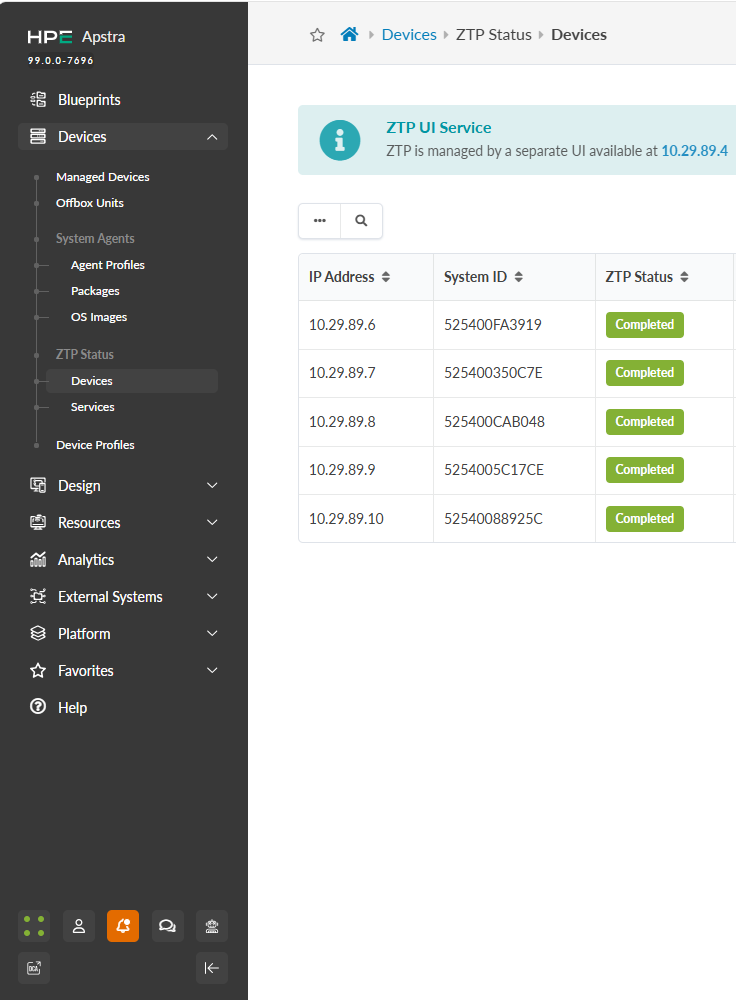Click the Favorites star icon in the sidebar
This screenshot has height=1000, width=736.
pos(38,670)
